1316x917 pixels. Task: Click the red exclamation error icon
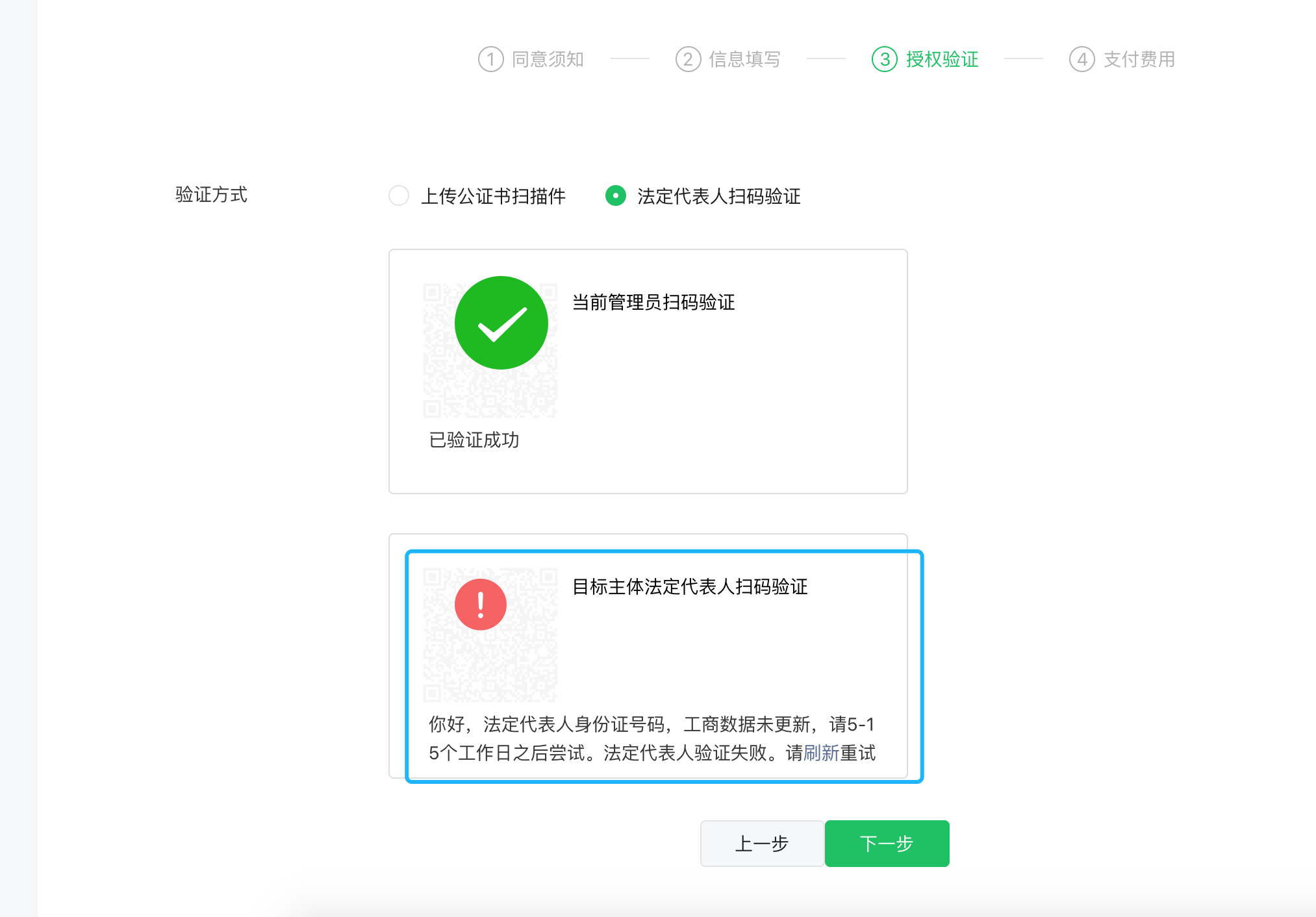(480, 605)
